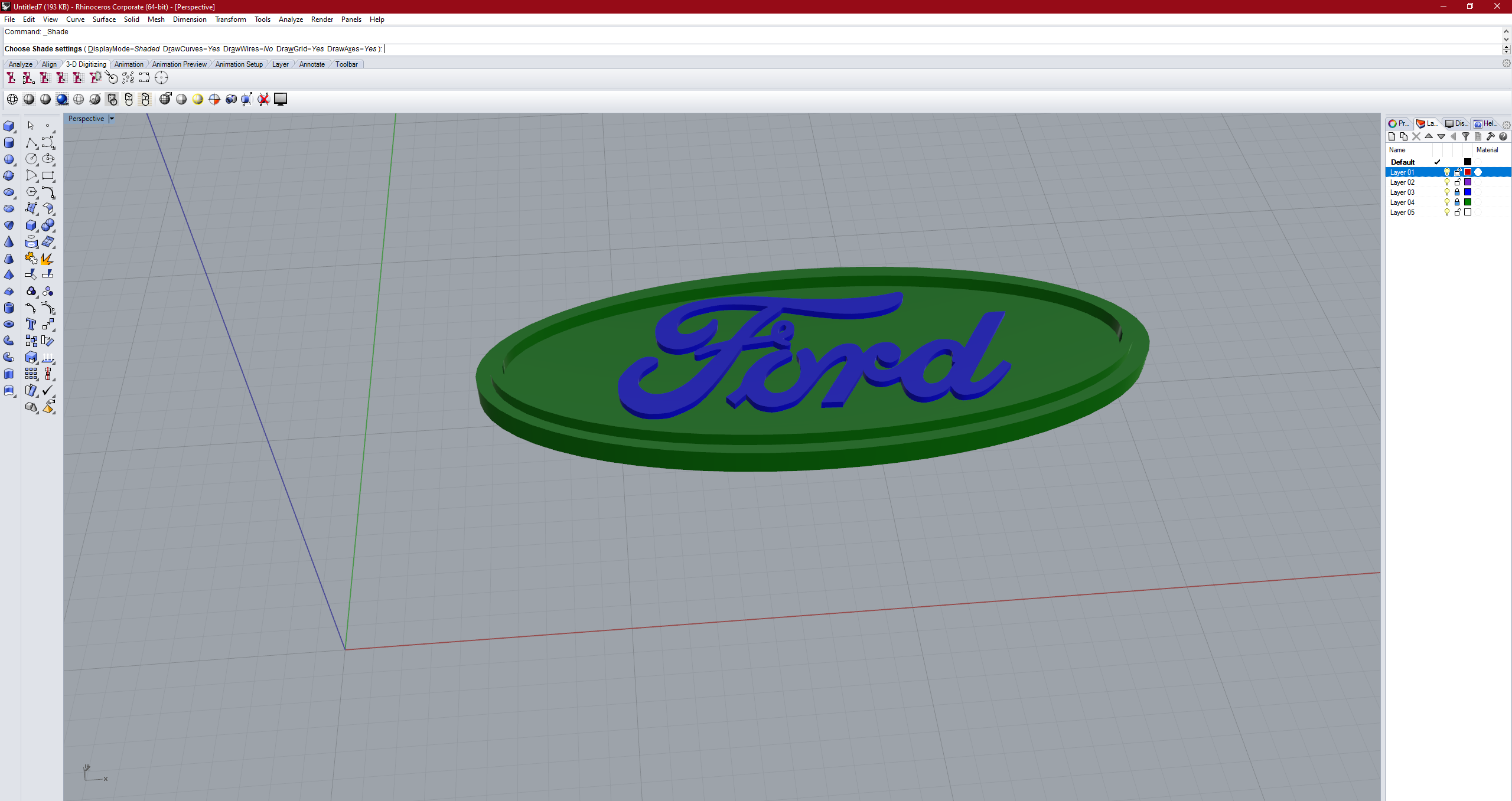
Task: Move layer up with up triangle
Action: pyautogui.click(x=1429, y=136)
